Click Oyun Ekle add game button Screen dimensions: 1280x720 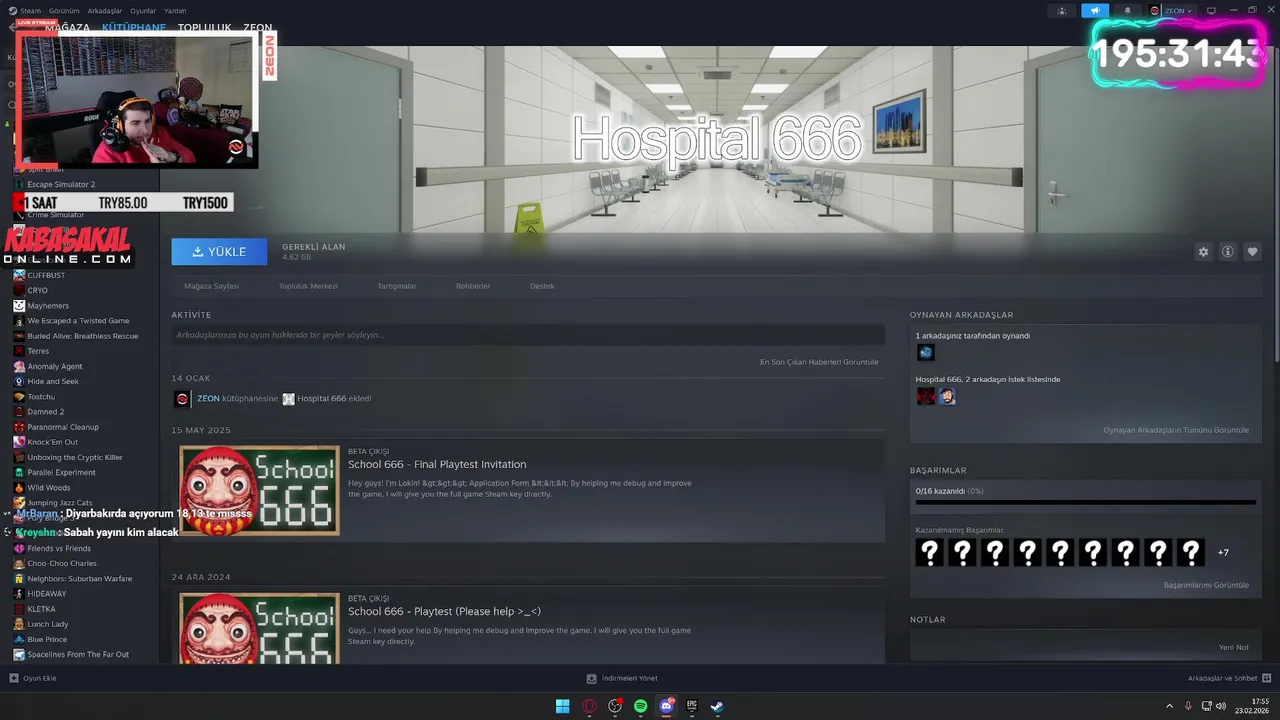(x=33, y=678)
